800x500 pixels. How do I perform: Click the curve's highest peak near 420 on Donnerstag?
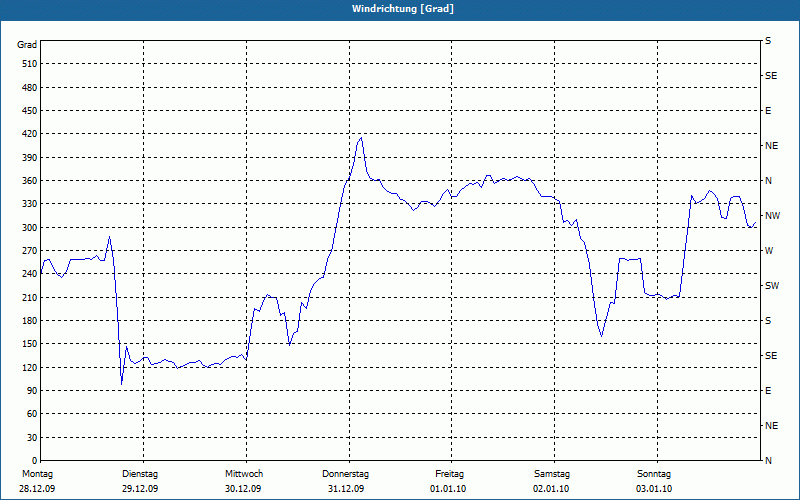point(361,138)
